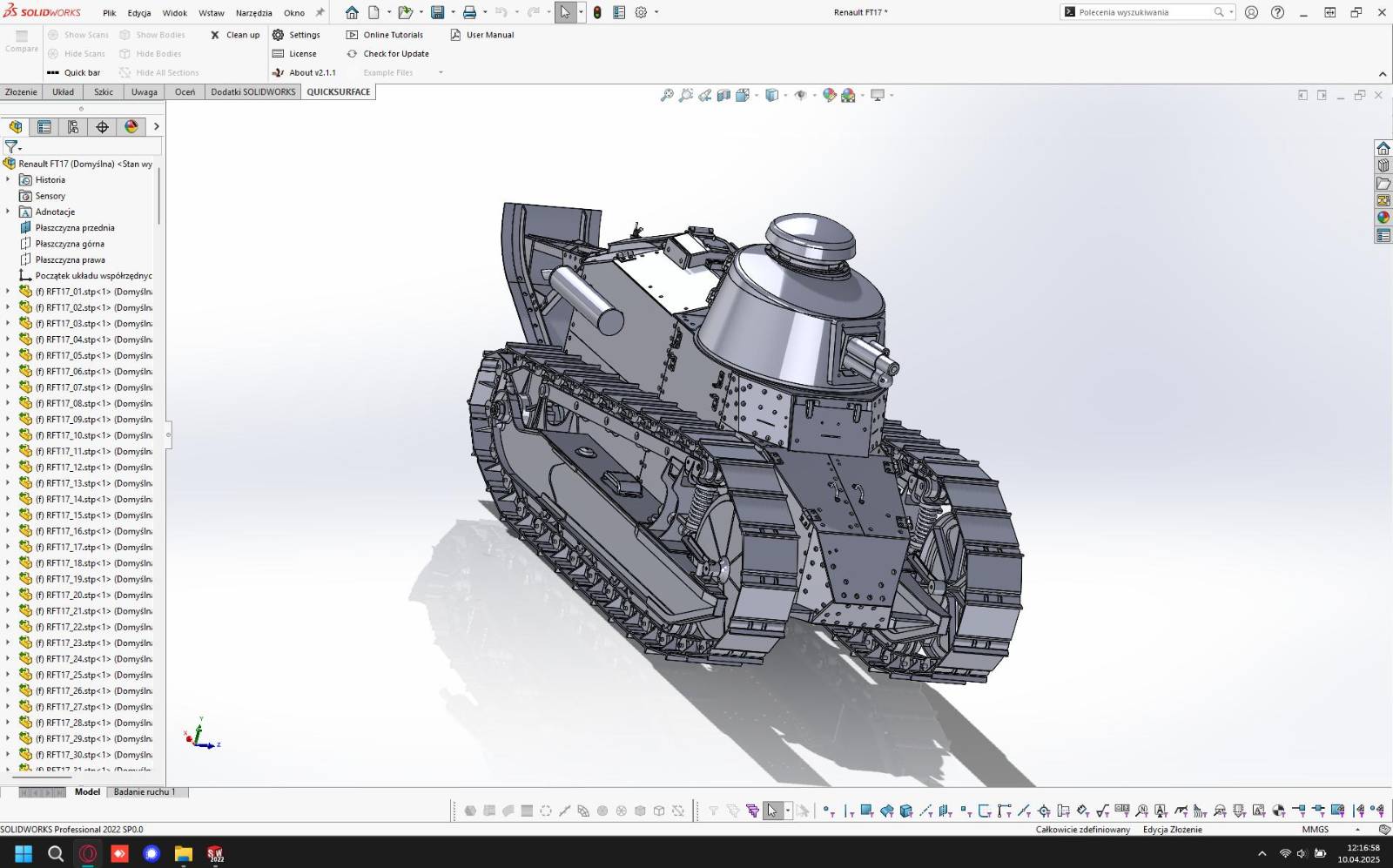1393x868 pixels.
Task: Switch to the DisplayManager color ball tab icon
Action: pos(131,126)
